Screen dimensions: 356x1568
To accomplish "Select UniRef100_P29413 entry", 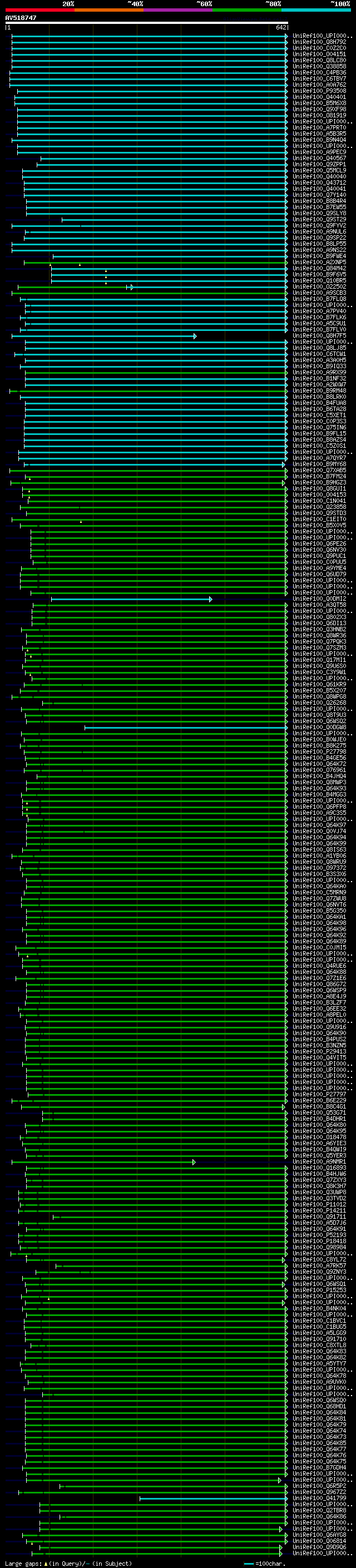I will click(x=319, y=1052).
